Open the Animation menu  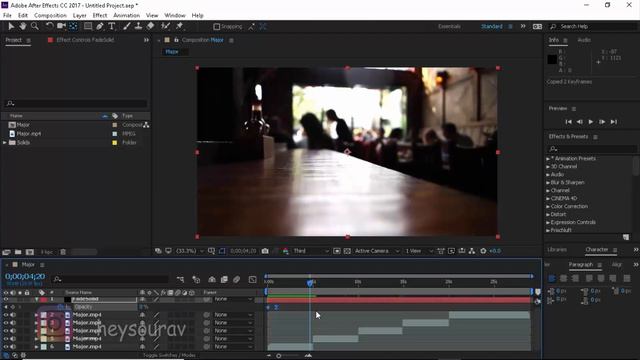(127, 16)
